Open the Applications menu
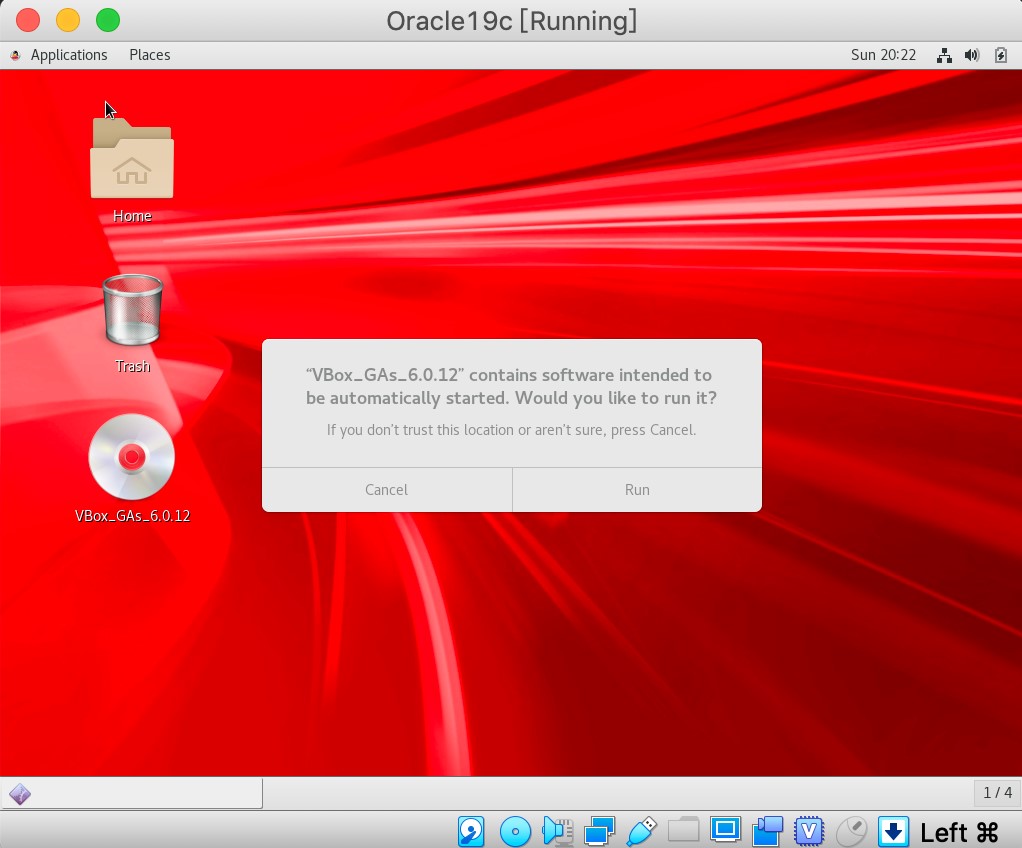 [x=68, y=55]
